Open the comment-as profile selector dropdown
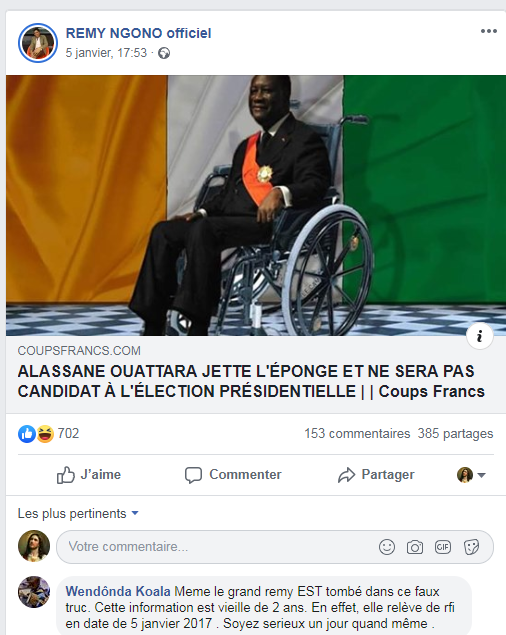506x635 pixels. pos(472,475)
